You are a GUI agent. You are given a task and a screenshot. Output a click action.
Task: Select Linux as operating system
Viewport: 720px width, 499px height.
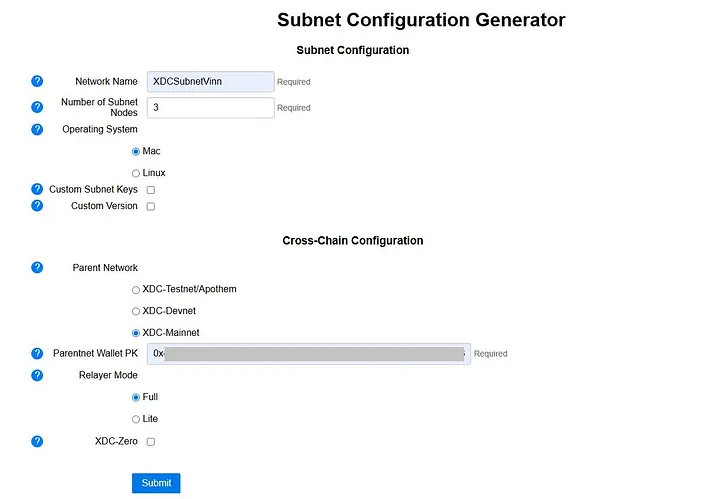coord(136,173)
